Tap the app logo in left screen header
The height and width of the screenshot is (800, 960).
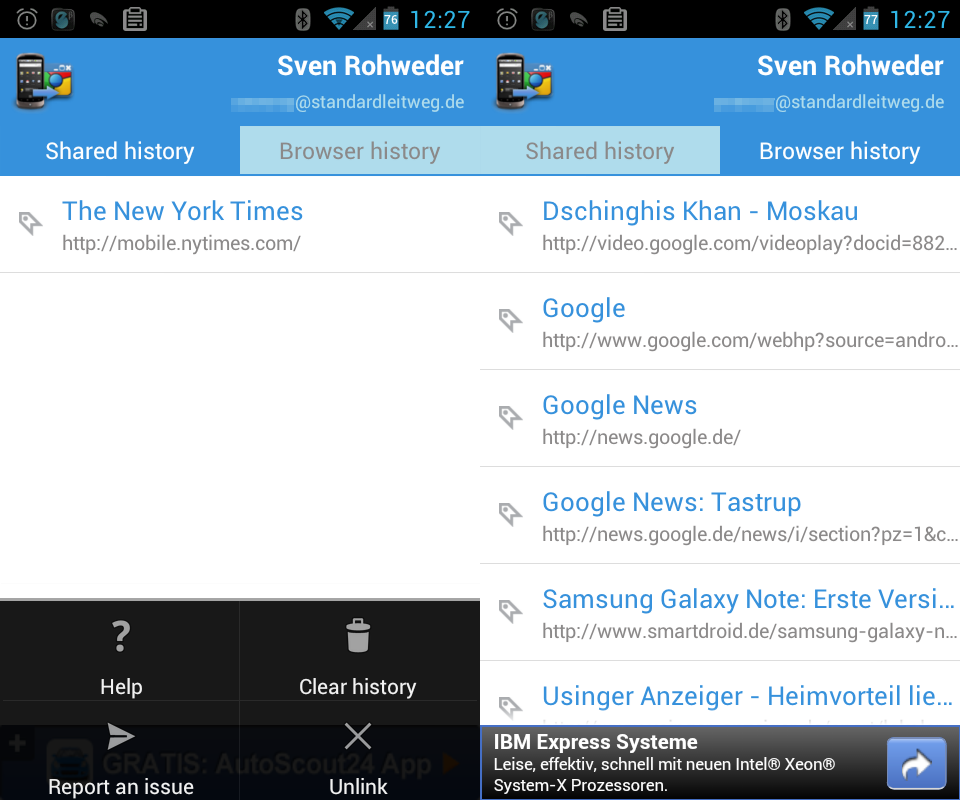coord(43,82)
